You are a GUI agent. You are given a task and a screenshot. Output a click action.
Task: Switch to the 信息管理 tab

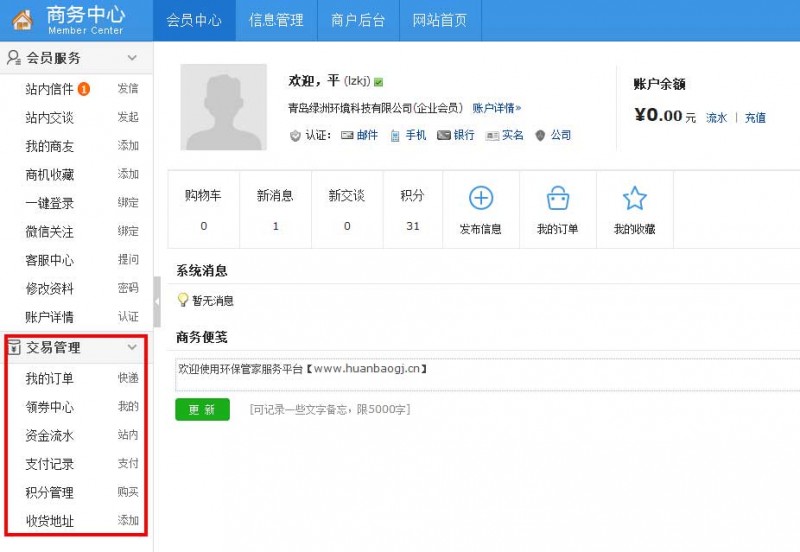coord(276,20)
